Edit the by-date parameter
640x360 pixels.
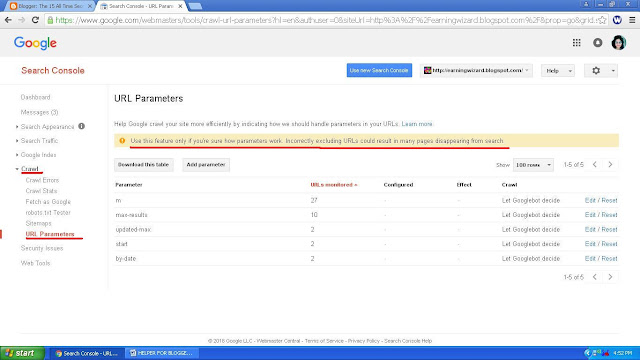[590, 258]
